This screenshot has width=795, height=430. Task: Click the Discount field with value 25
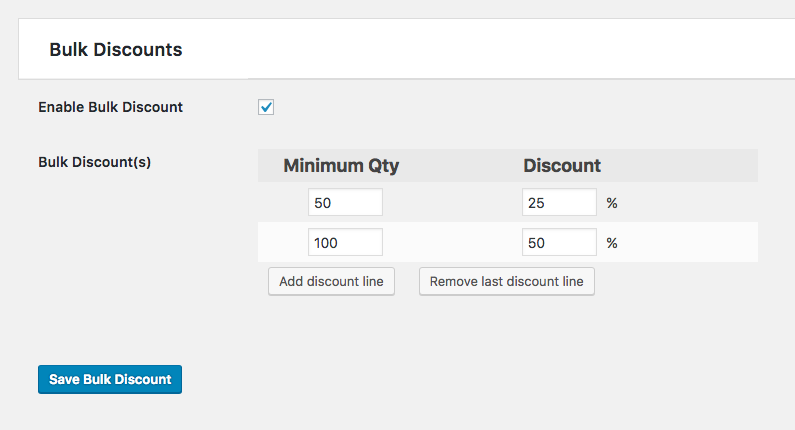559,203
